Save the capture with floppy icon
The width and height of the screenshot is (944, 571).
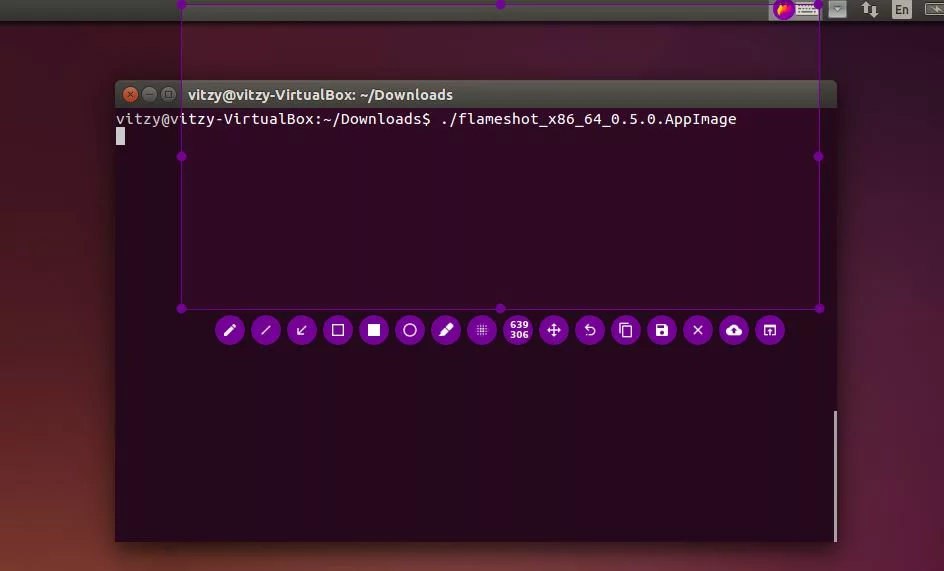662,330
